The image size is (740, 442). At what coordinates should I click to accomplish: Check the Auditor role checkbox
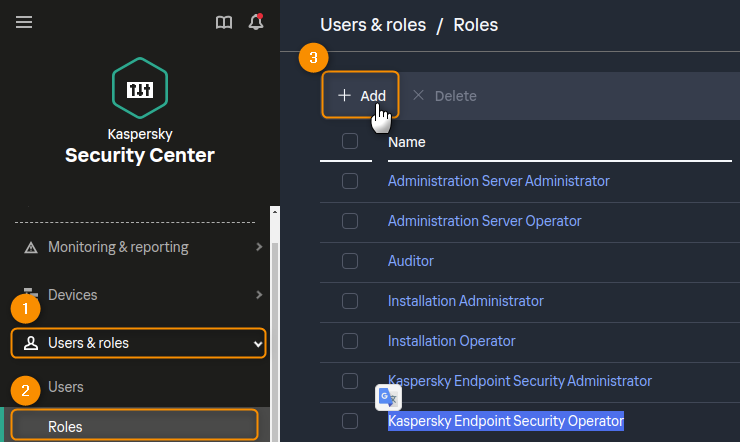click(350, 261)
